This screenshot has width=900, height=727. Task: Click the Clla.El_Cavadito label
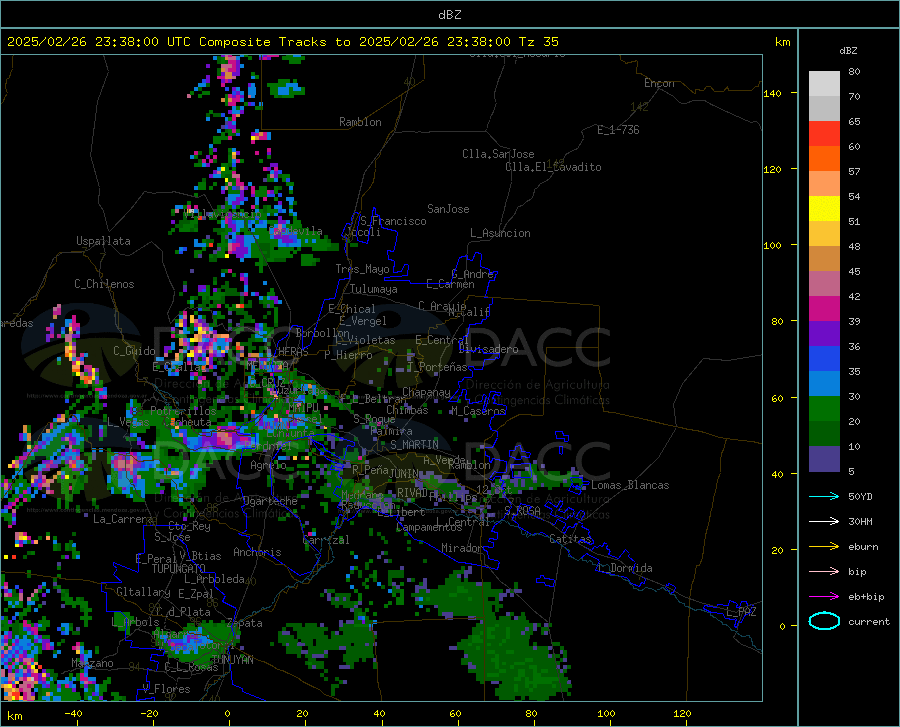[x=553, y=167]
